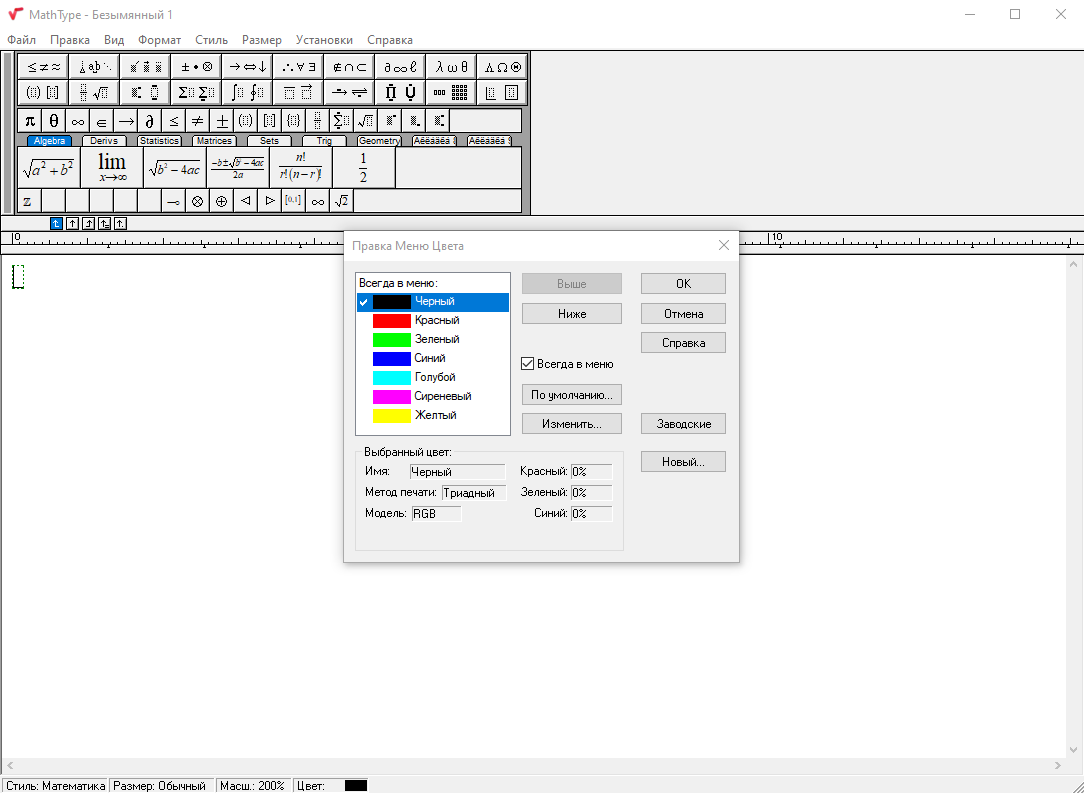Switch to the Geometry tab
This screenshot has width=1084, height=793.
380,141
